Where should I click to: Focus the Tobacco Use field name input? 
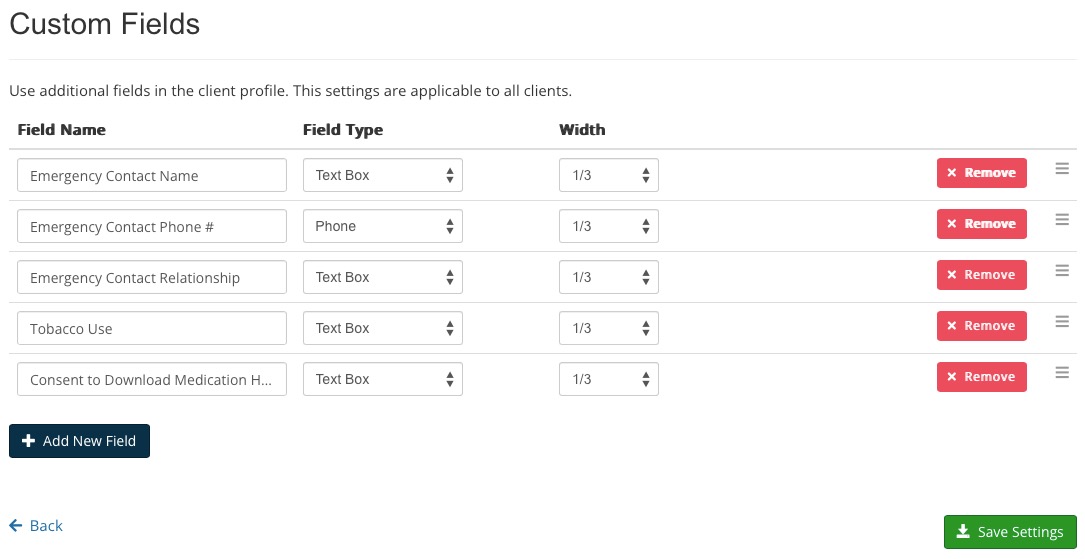coord(152,328)
